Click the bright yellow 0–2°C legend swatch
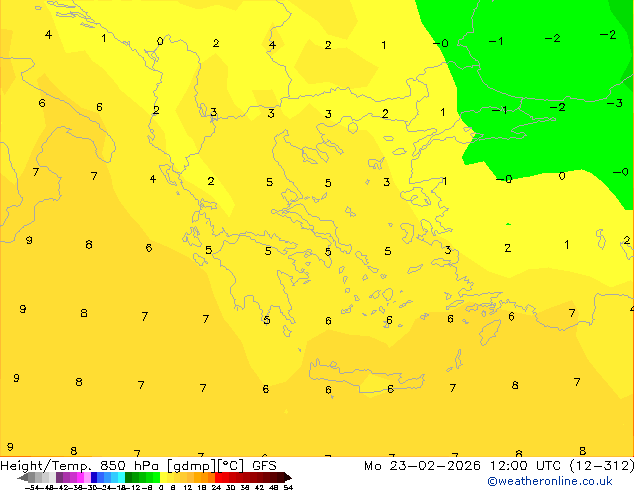634x490 pixels. tap(163, 477)
